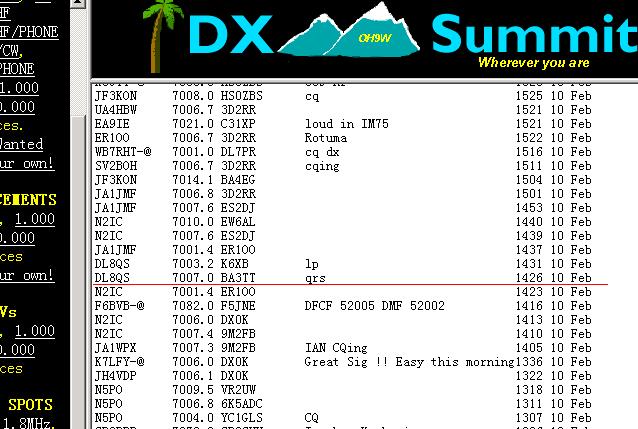The width and height of the screenshot is (638, 429).
Task: Click the SPOTS heading in sidebar
Action: pyautogui.click(x=31, y=405)
